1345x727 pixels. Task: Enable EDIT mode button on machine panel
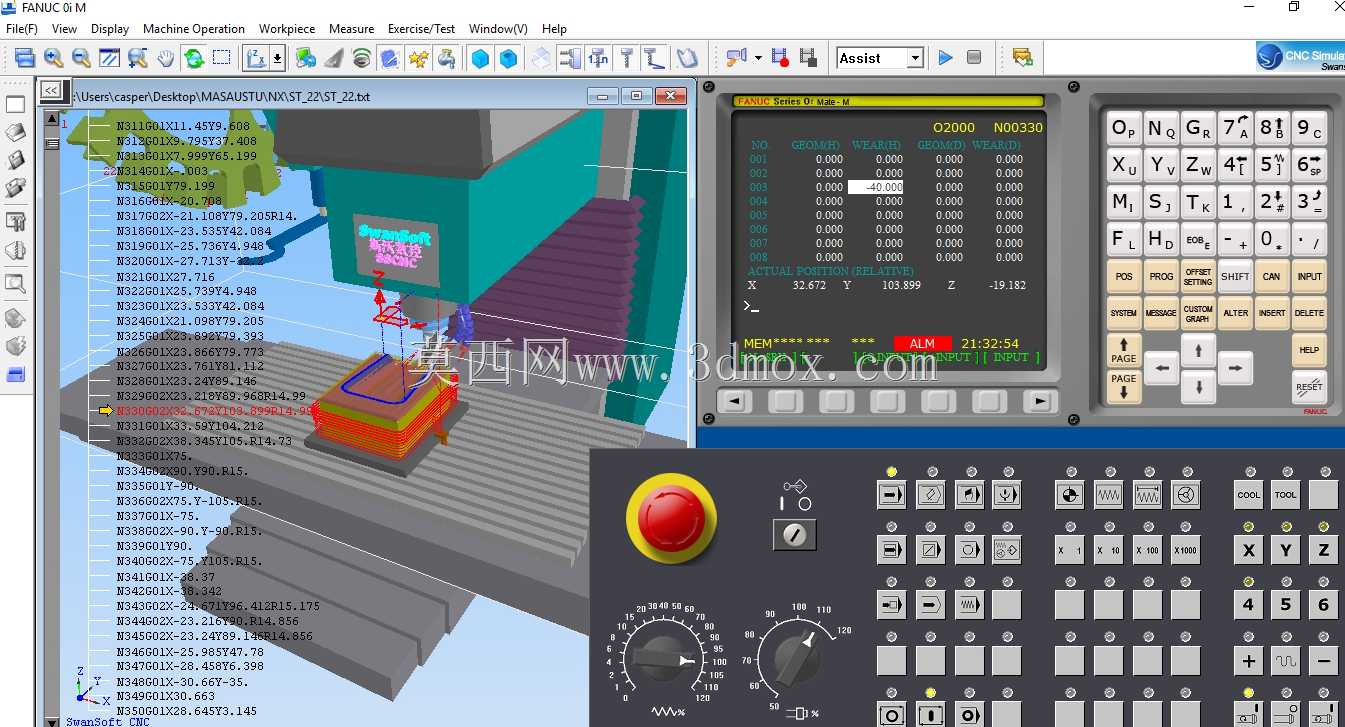click(x=930, y=494)
